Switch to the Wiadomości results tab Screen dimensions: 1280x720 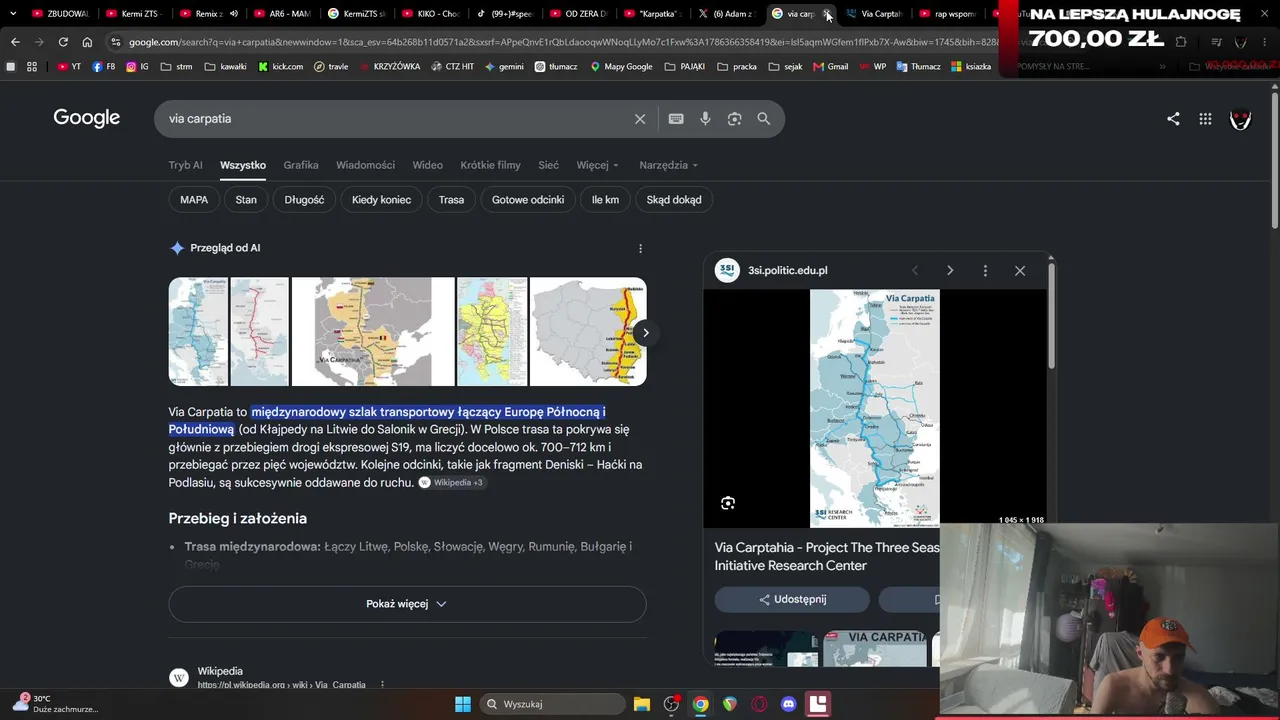point(365,165)
